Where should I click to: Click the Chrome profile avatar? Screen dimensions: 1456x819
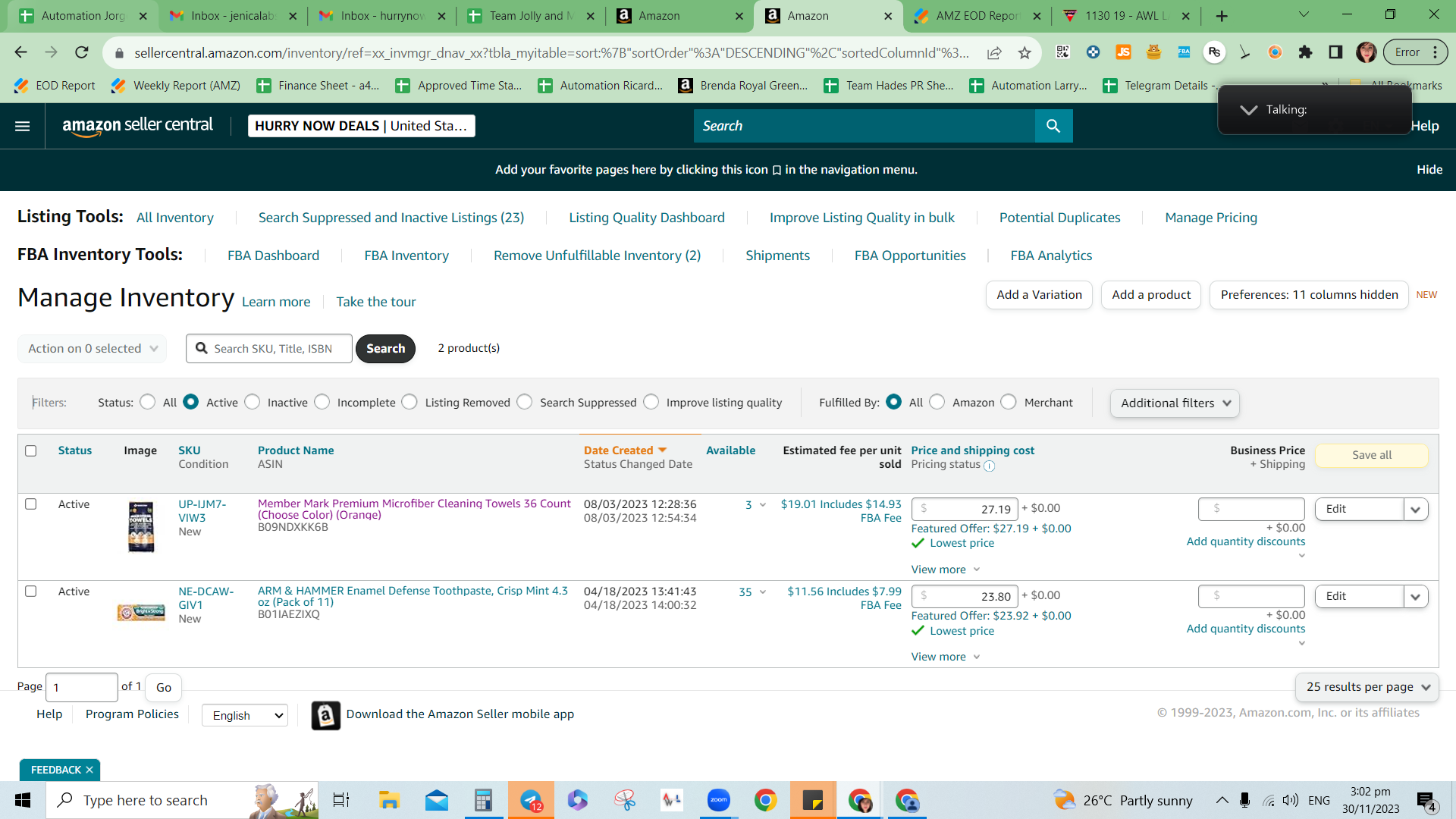1366,52
